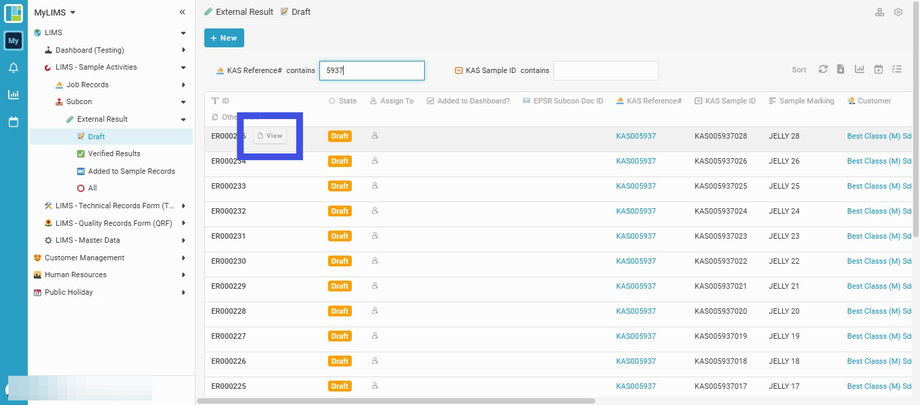920x405 pixels.
Task: Collapse External Result node
Action: point(183,119)
